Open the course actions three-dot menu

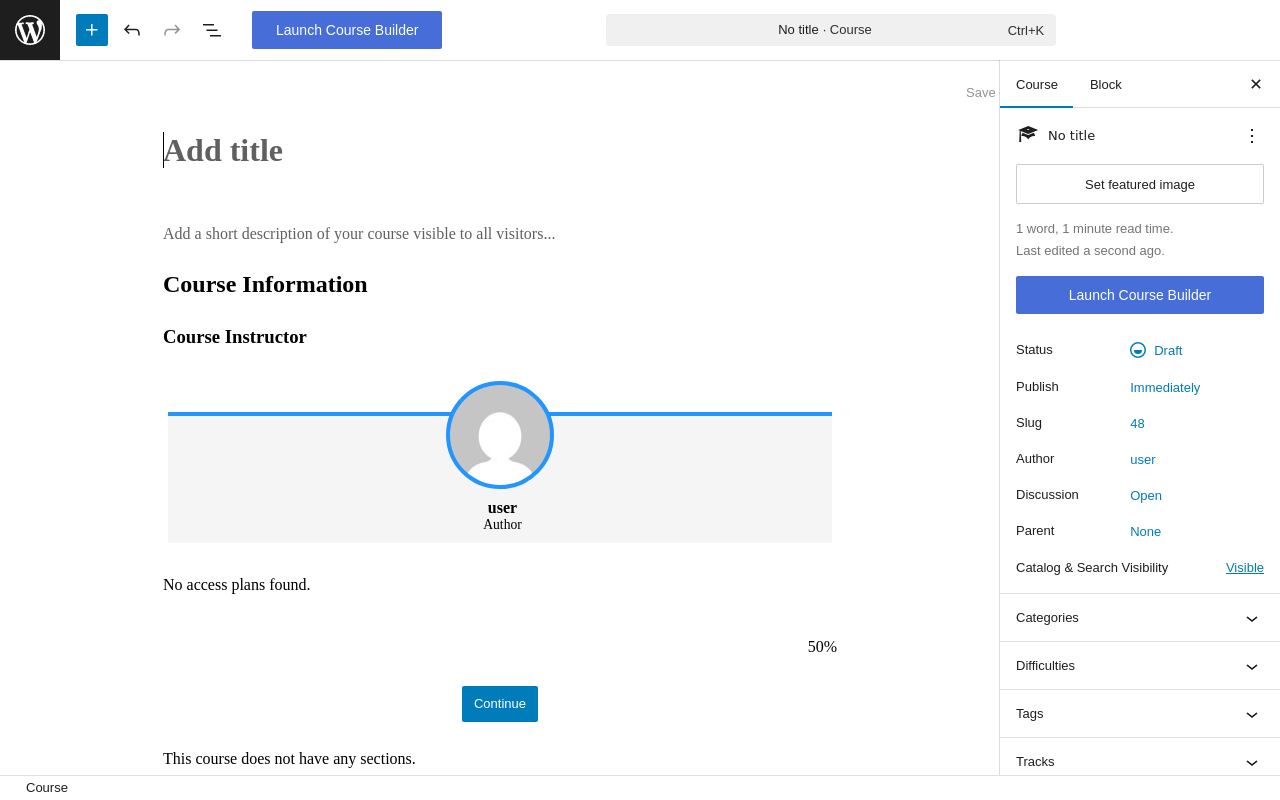(x=1252, y=136)
